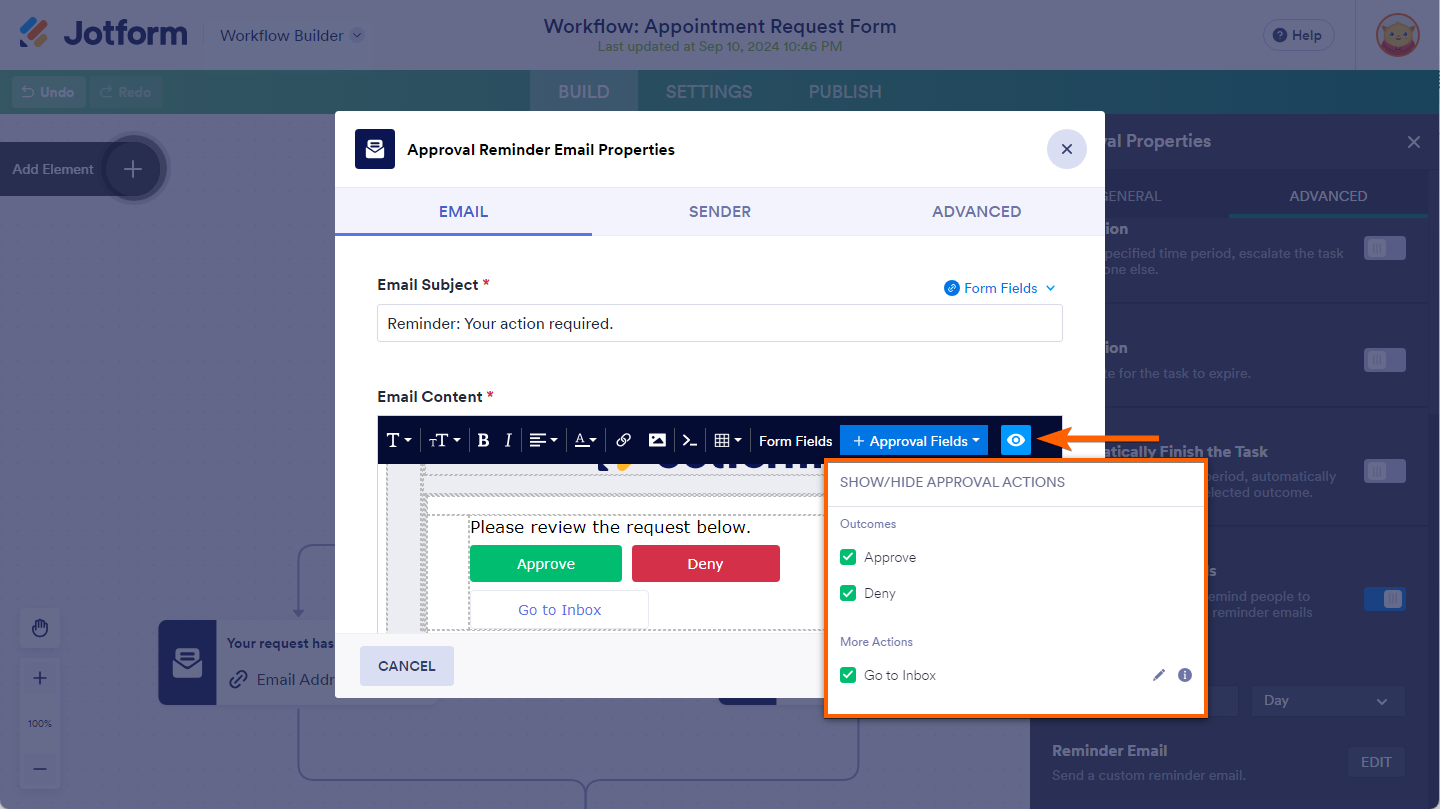Open the Form Fields dropdown above subject
Screen dimensions: 1440x809
[x=1000, y=288]
